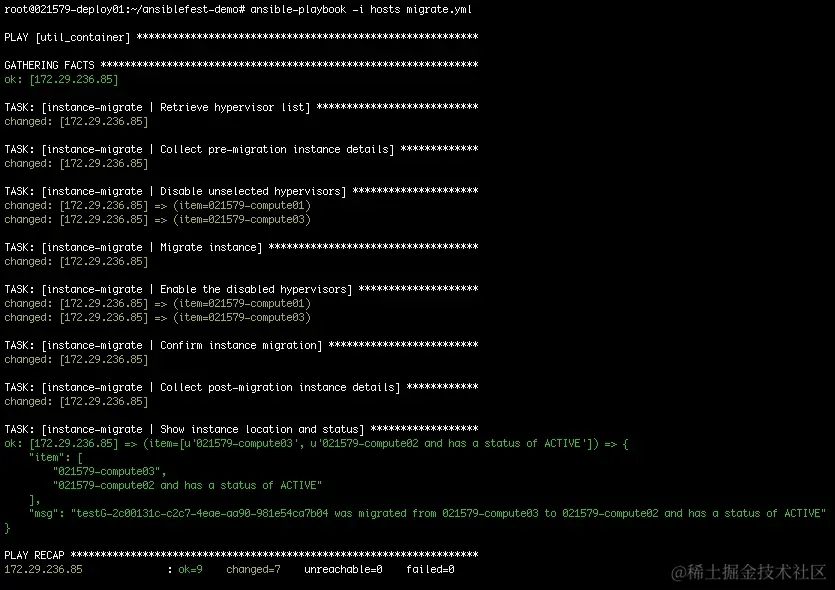Click the '"item": [' JSON line
Screen dimensions: 835x590
56,457
